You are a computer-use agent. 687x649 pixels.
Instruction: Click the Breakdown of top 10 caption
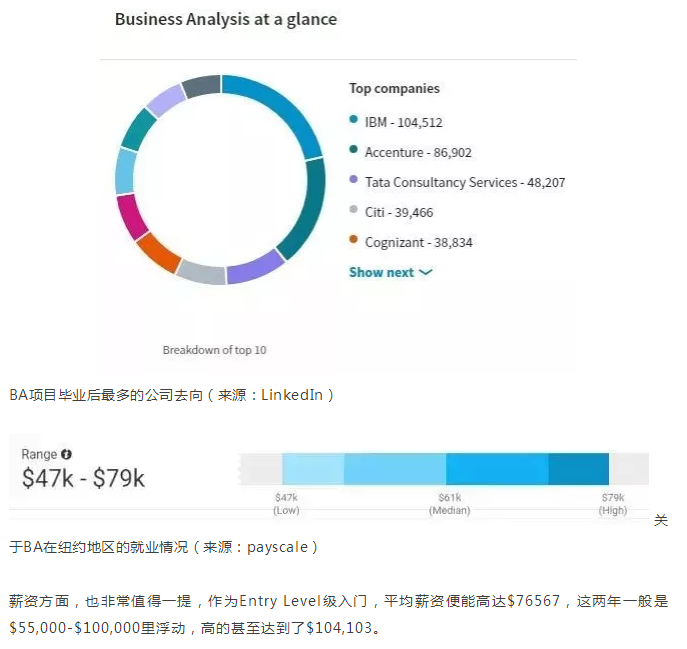click(x=214, y=350)
